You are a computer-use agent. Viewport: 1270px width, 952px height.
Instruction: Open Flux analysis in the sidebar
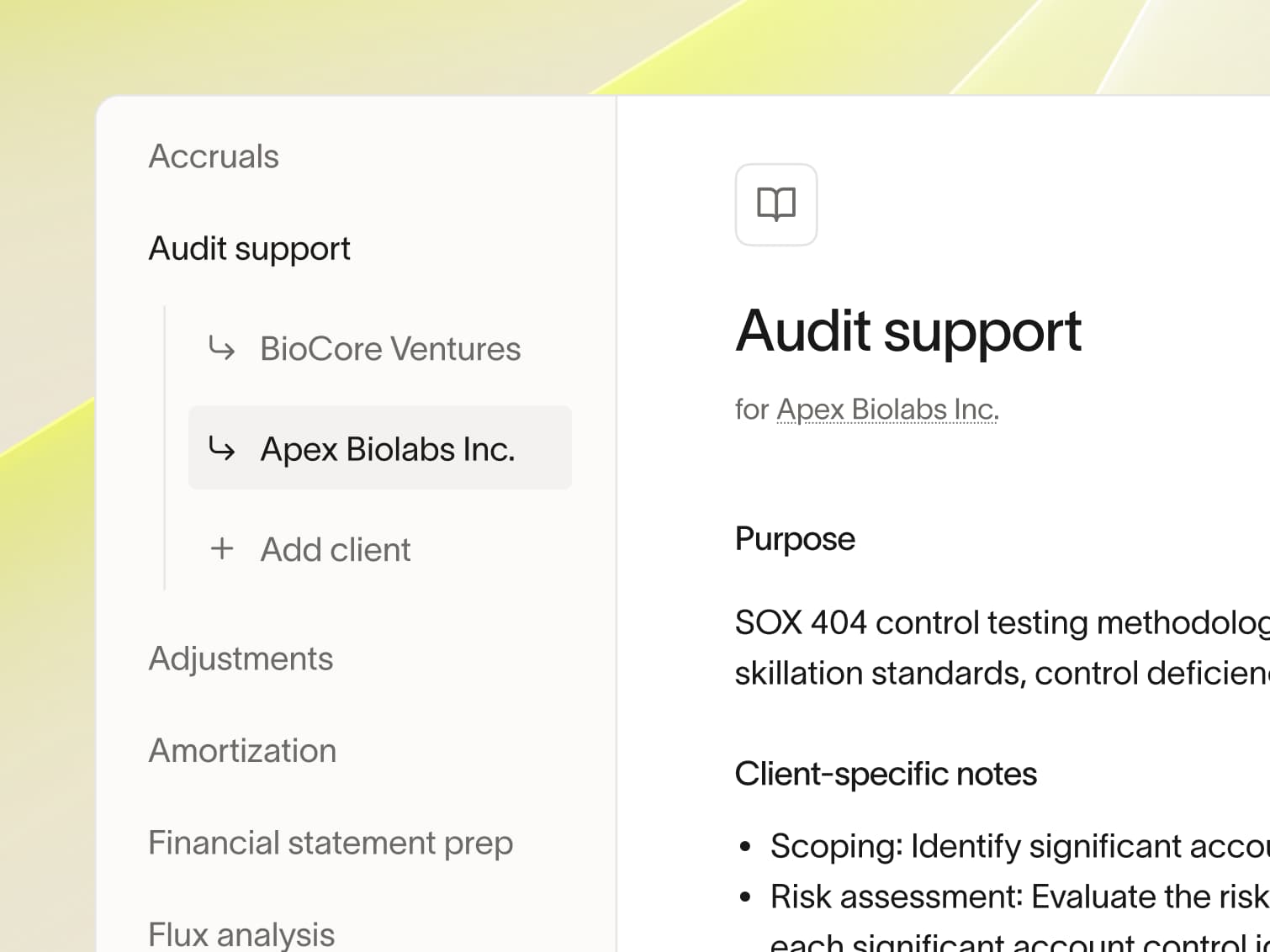(241, 934)
